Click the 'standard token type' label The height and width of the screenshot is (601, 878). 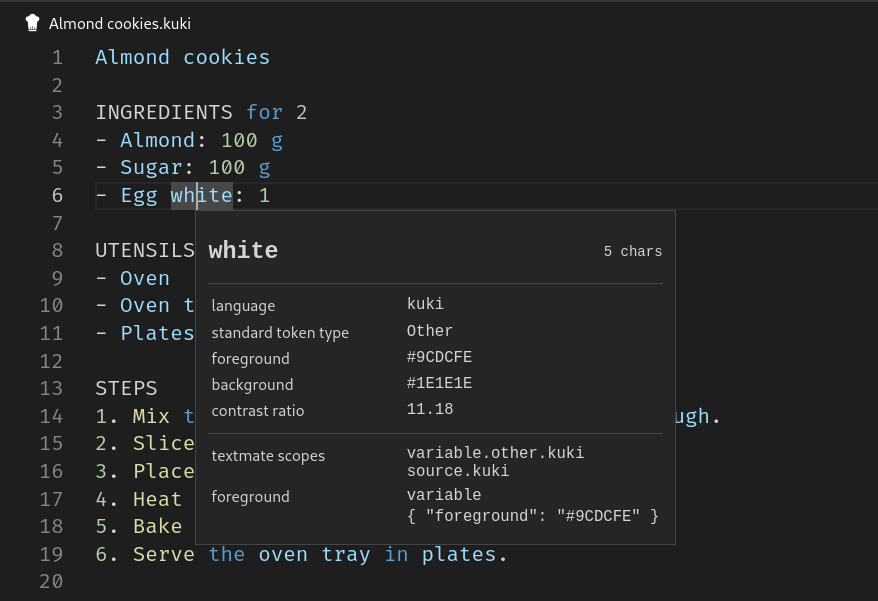pyautogui.click(x=280, y=331)
